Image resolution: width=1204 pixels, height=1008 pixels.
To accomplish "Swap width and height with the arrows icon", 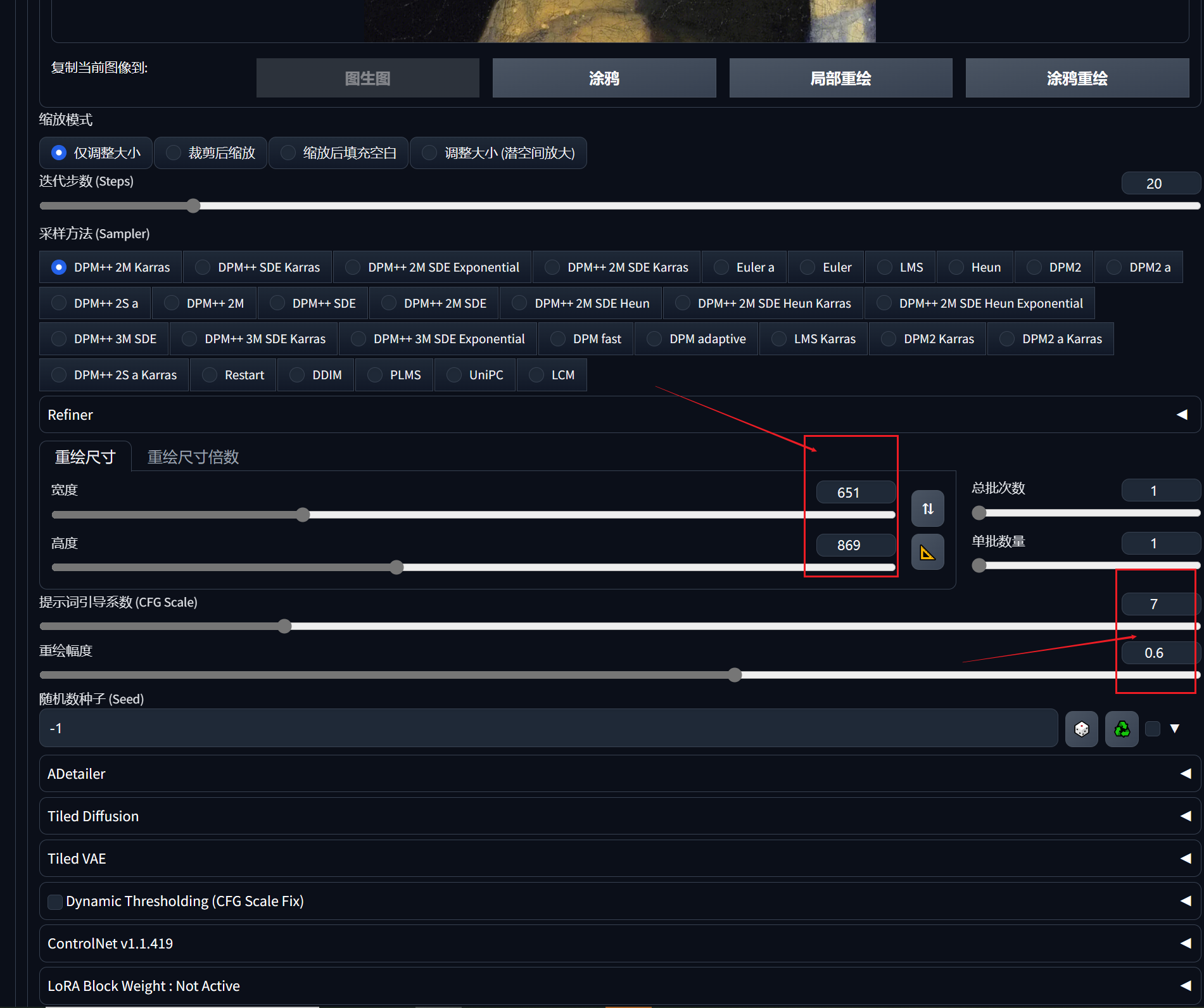I will pos(927,508).
